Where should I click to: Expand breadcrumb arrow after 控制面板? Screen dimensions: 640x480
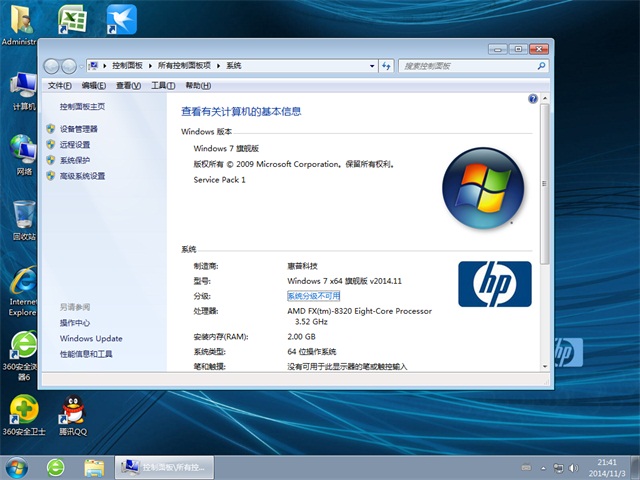pyautogui.click(x=151, y=66)
